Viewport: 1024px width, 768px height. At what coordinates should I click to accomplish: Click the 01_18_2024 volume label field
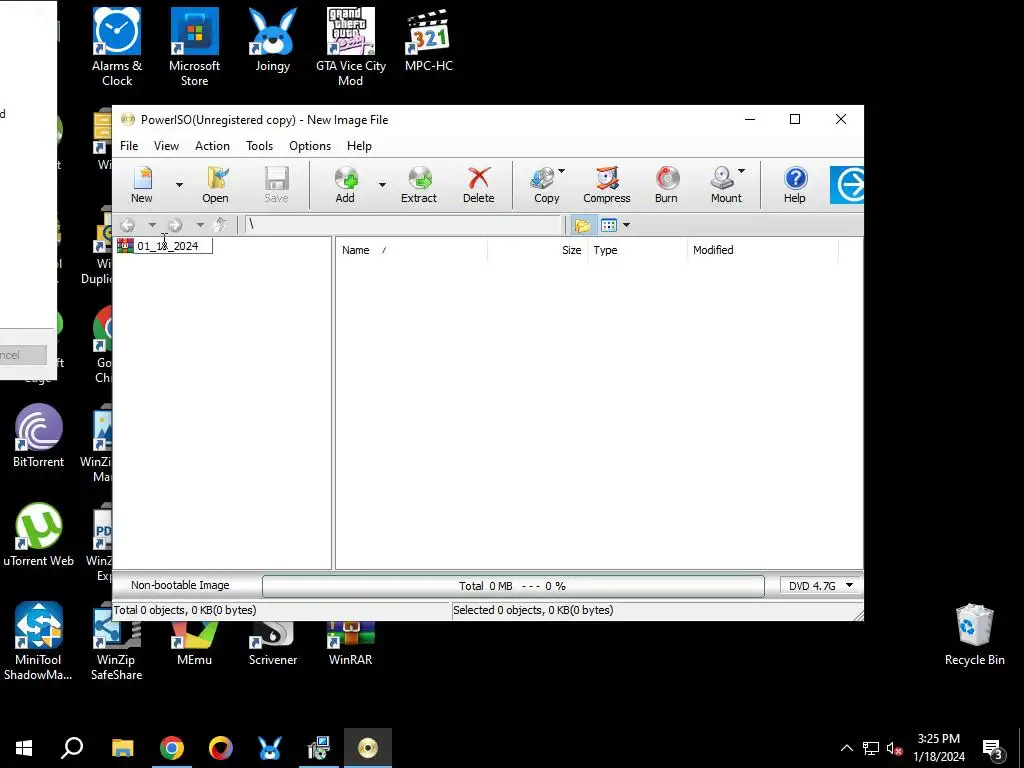pos(173,246)
